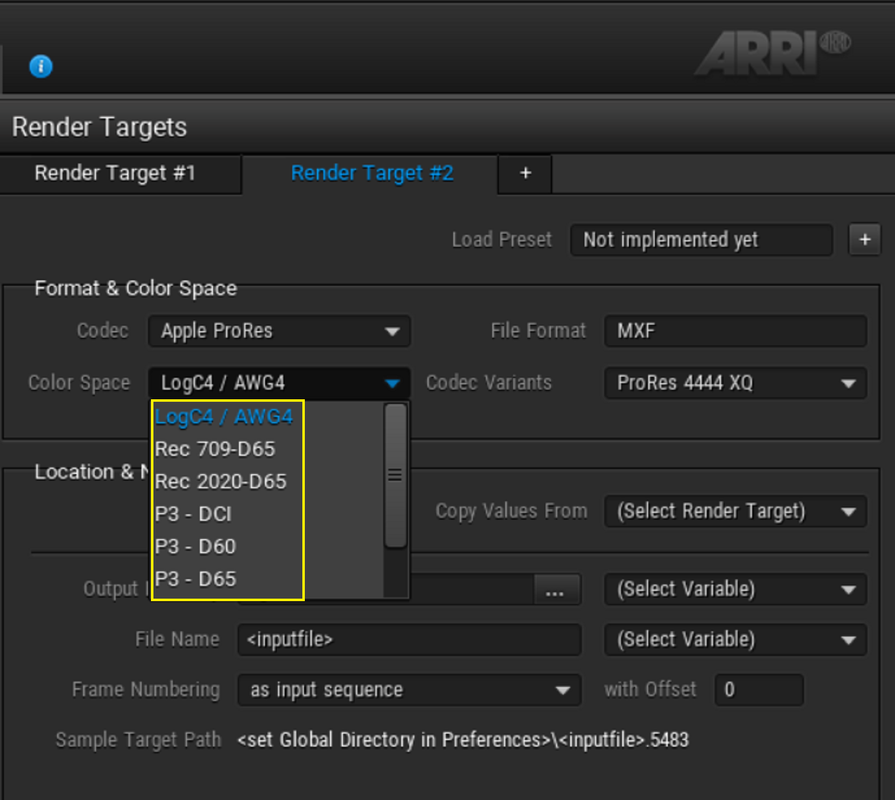Click the with Offset value field
This screenshot has height=800, width=895.
pos(759,690)
